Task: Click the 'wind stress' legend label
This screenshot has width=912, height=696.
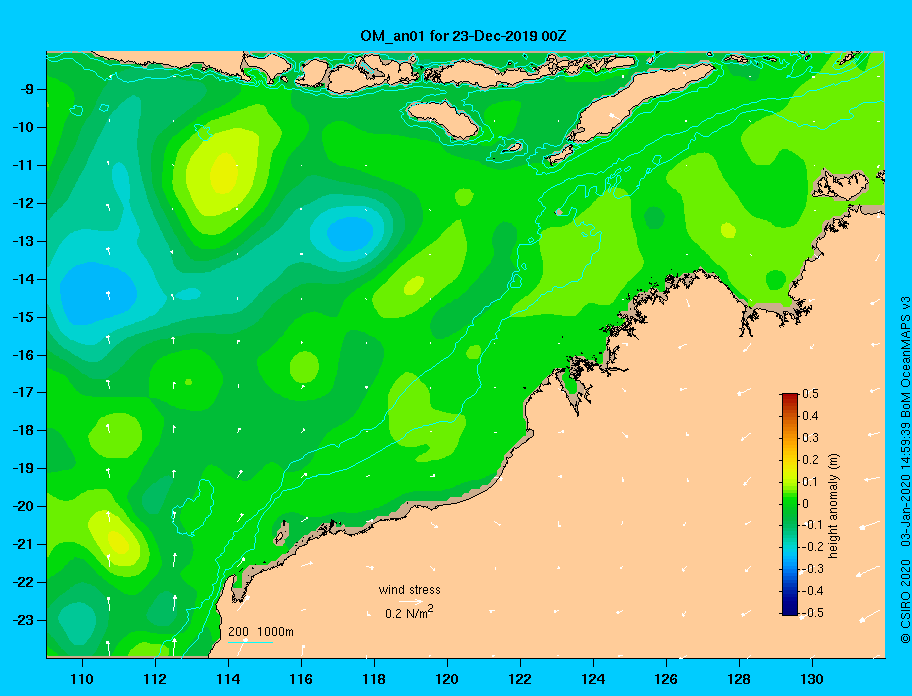Action: pyautogui.click(x=409, y=590)
